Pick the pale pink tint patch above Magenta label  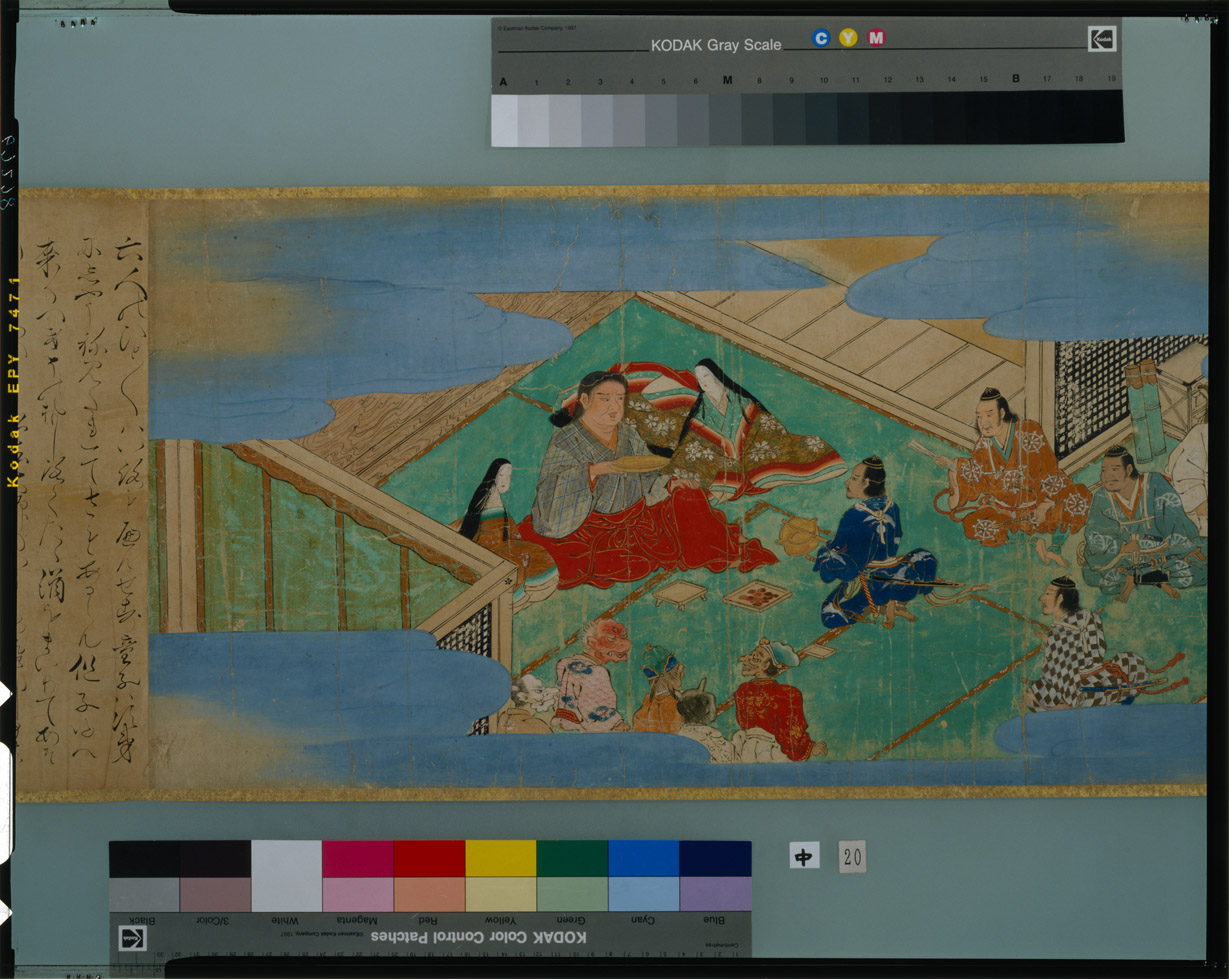tap(357, 895)
